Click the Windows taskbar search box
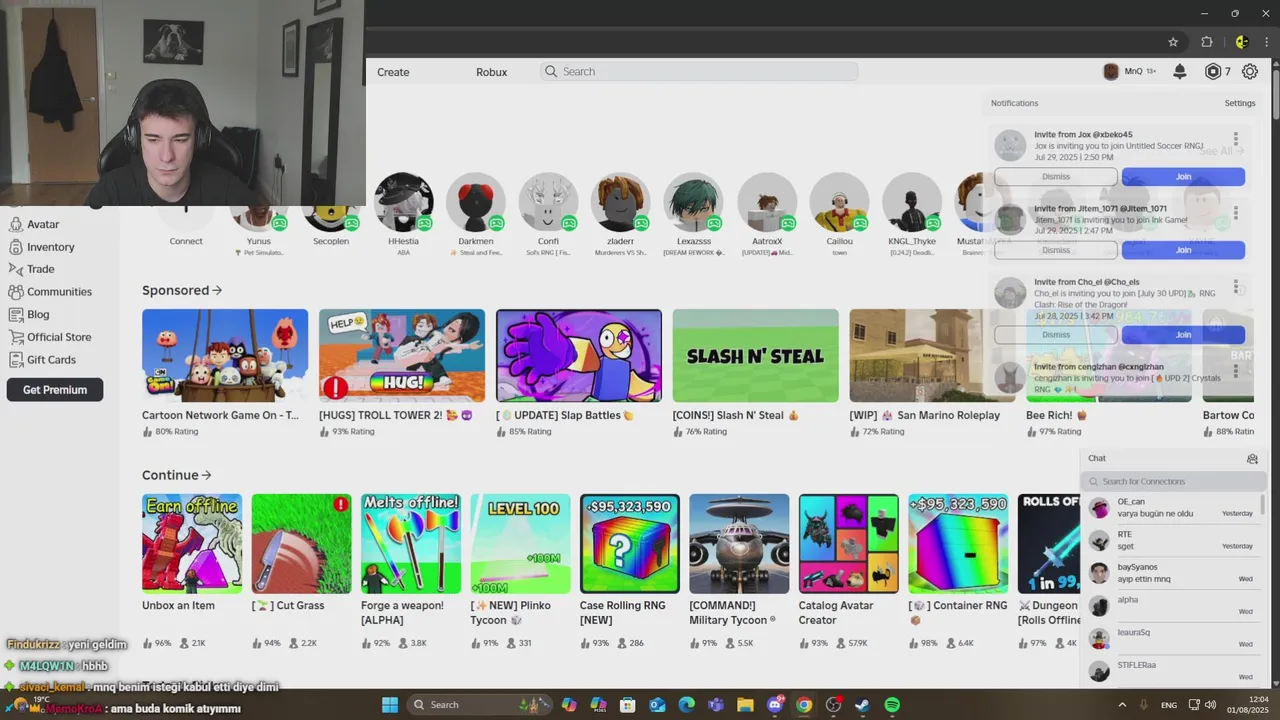This screenshot has height=720, width=1280. (x=480, y=705)
